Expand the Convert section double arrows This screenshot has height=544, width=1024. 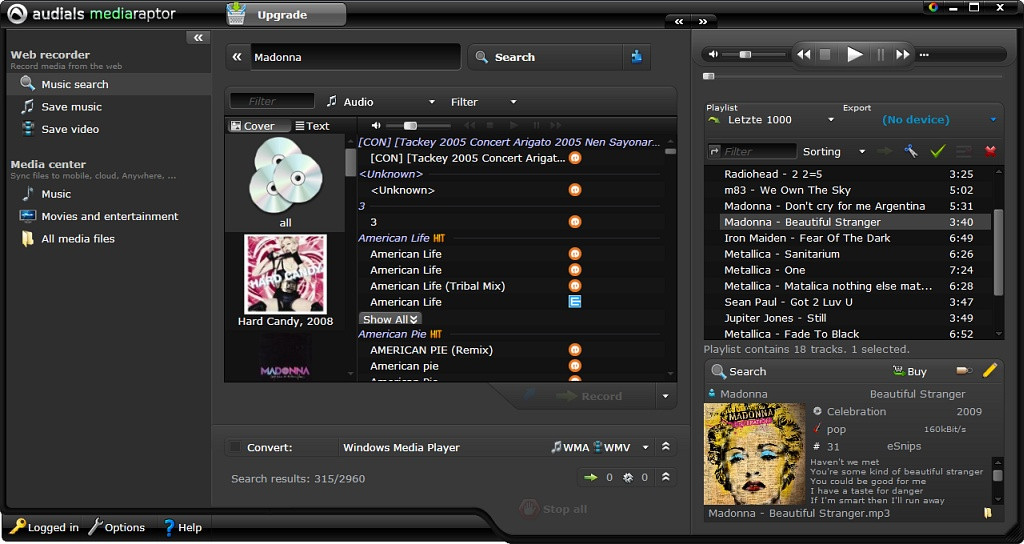[665, 447]
